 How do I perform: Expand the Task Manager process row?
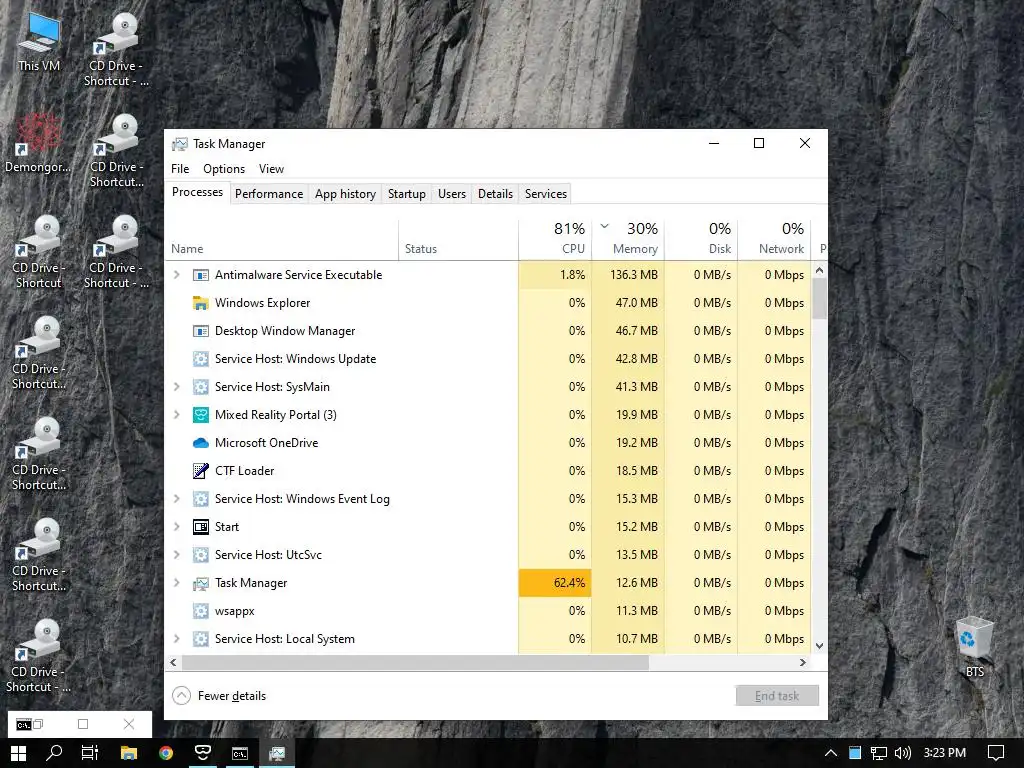[176, 583]
